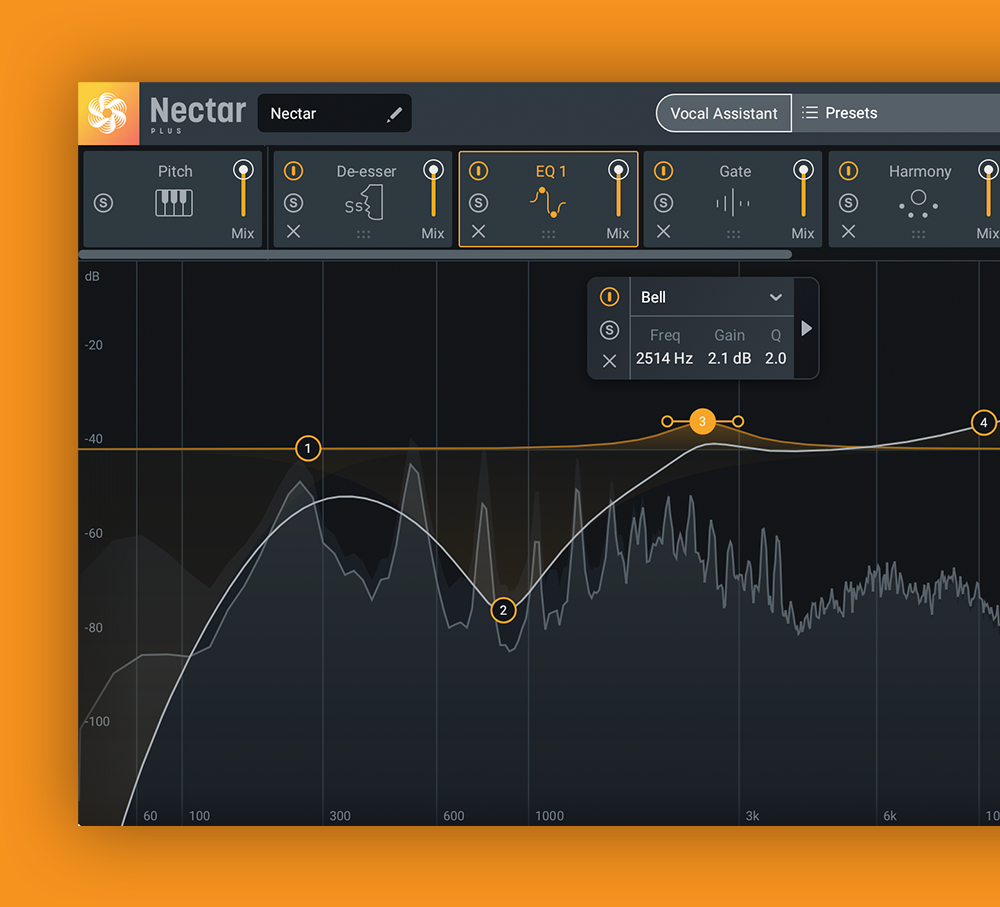The width and height of the screenshot is (1000, 907).
Task: Solo the Harmony module
Action: click(x=848, y=203)
